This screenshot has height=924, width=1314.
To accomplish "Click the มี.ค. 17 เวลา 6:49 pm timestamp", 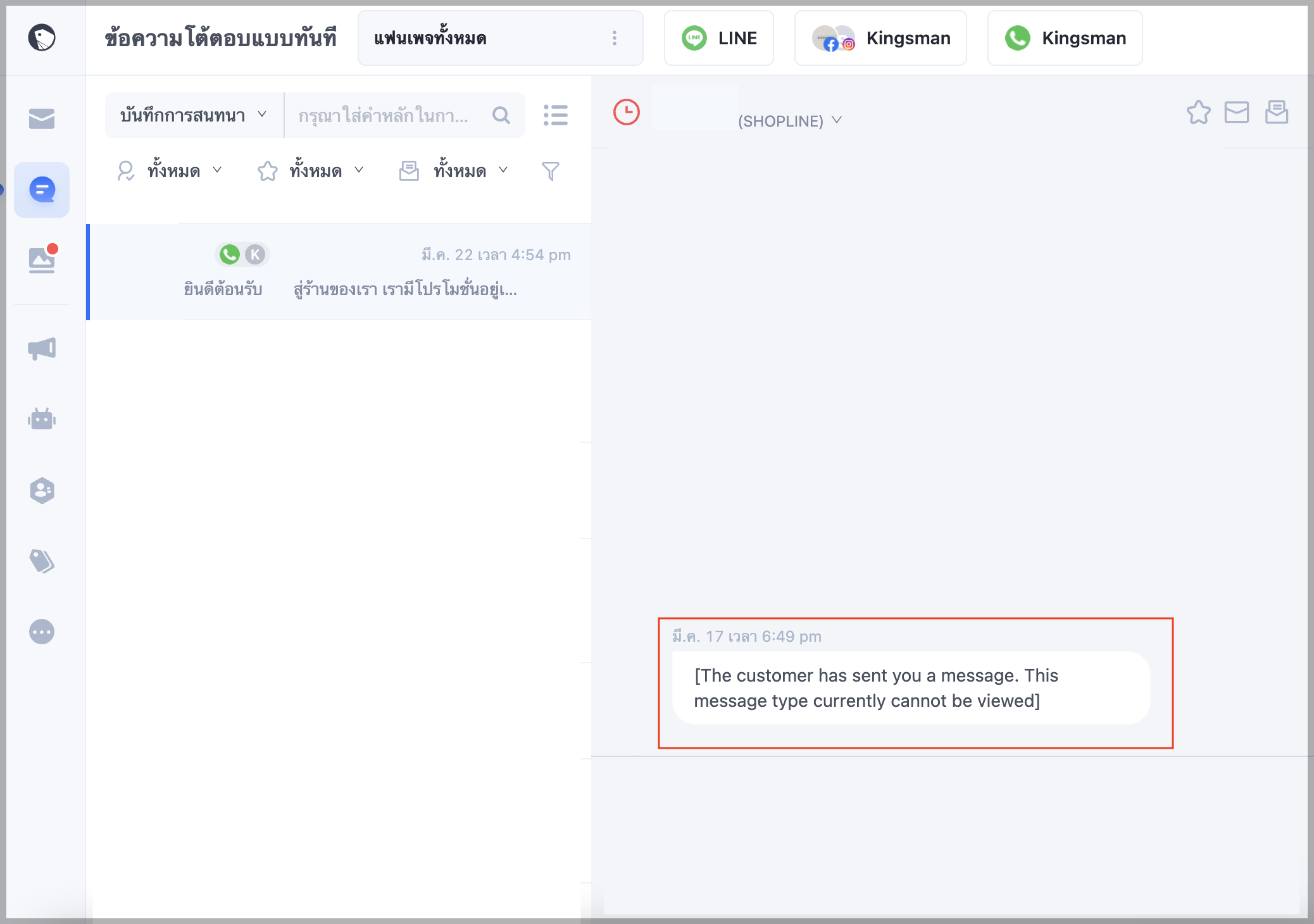I will coord(747,637).
